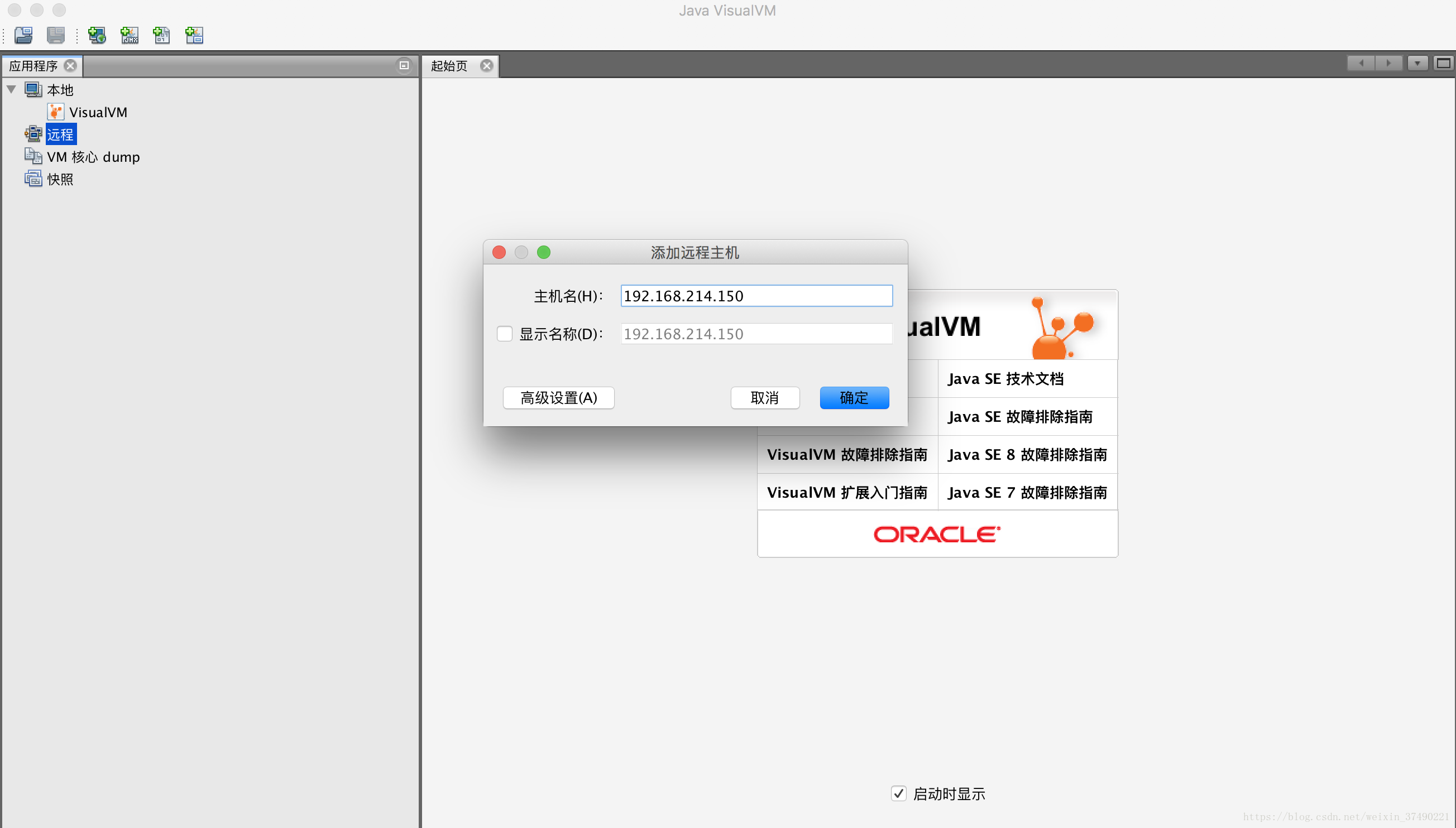The height and width of the screenshot is (828, 1456).
Task: Open 高级设置(A) advanced settings
Action: 558,397
